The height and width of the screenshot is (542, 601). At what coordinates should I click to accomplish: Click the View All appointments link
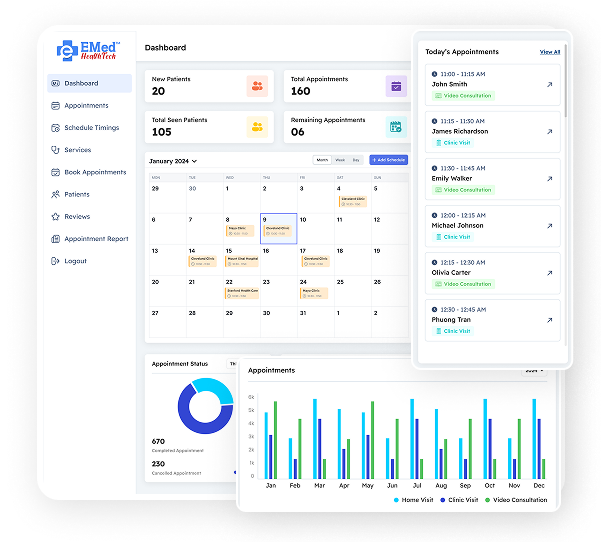pyautogui.click(x=549, y=52)
